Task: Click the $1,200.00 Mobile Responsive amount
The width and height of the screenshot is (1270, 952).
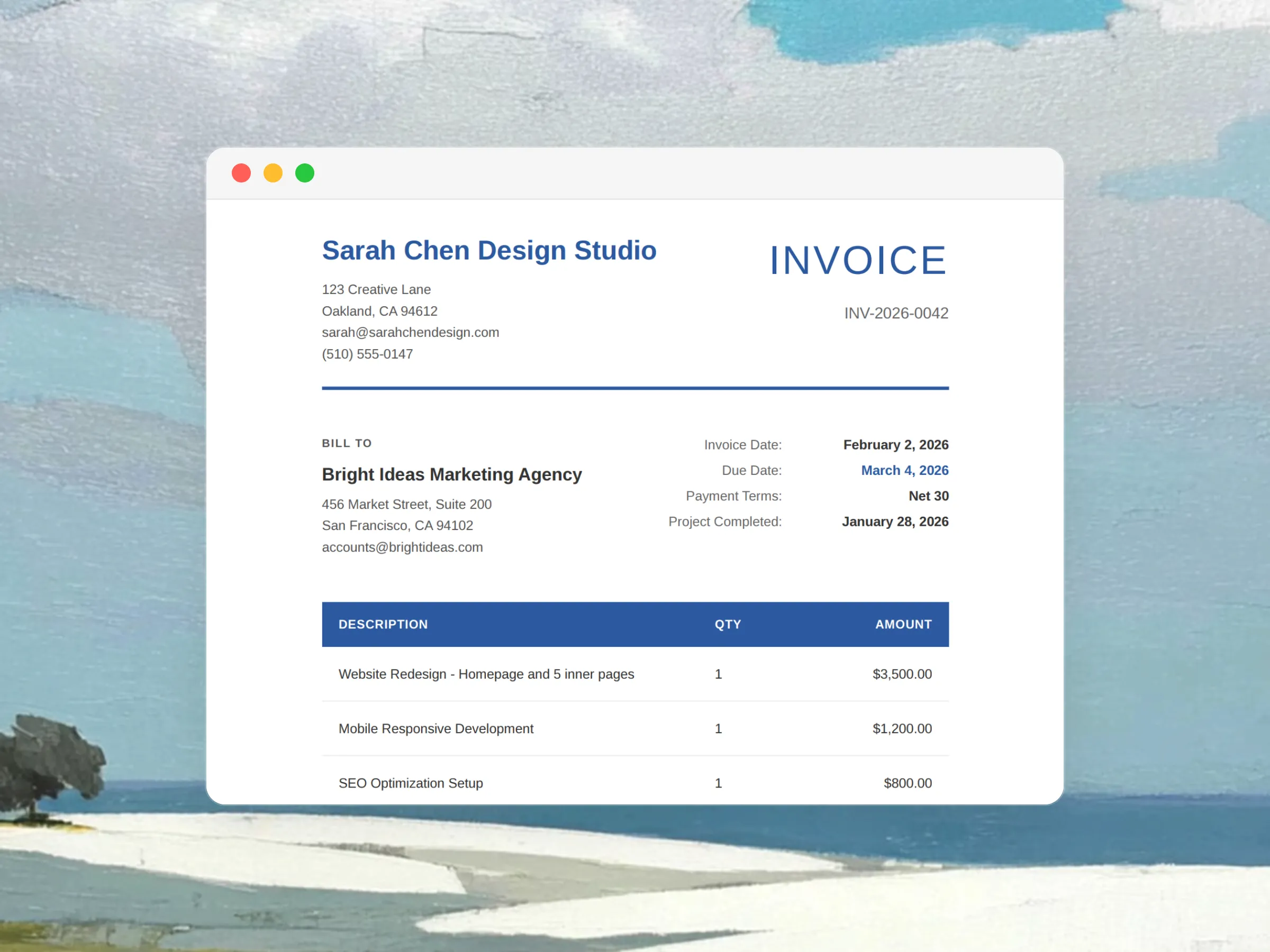Action: coord(901,729)
